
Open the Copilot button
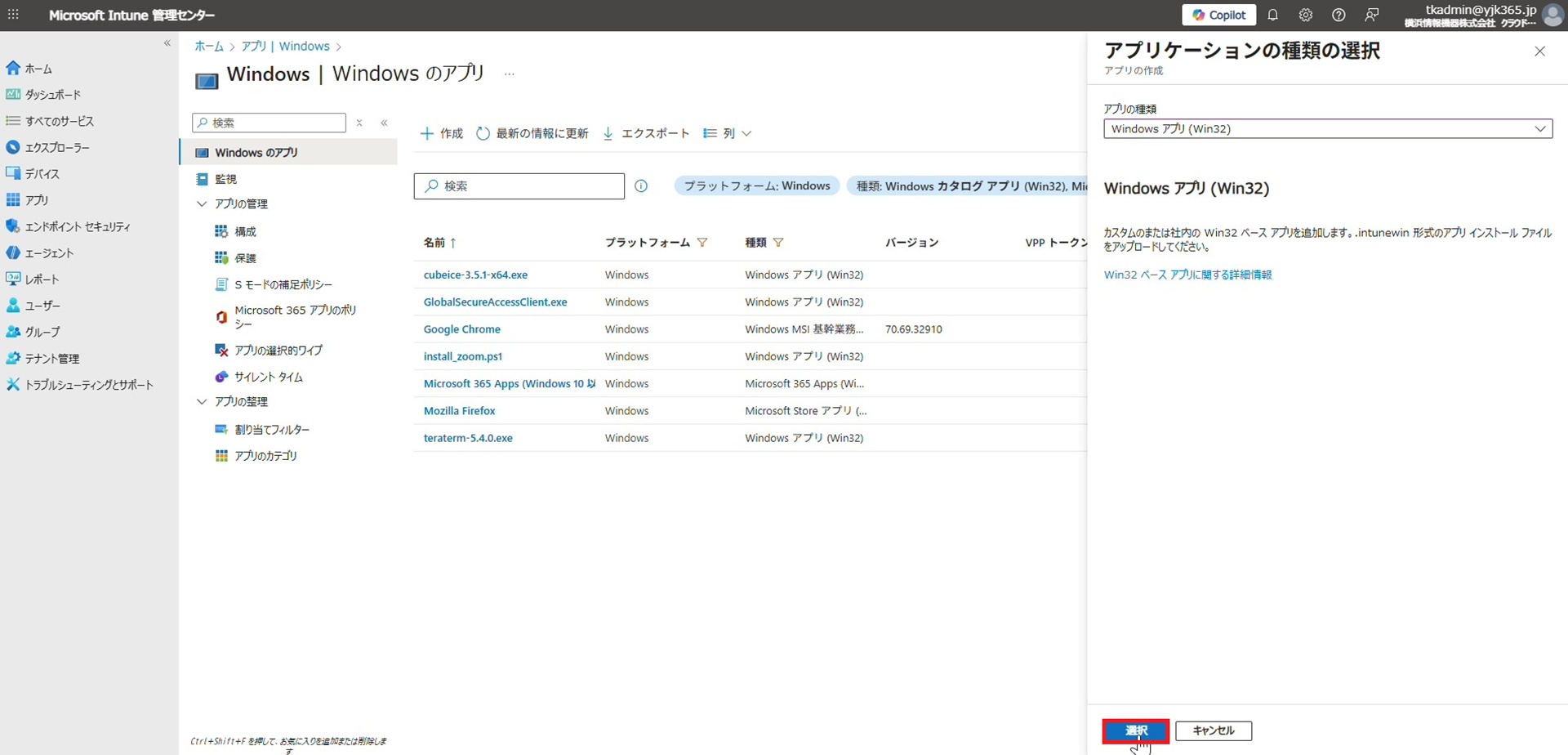pos(1218,16)
